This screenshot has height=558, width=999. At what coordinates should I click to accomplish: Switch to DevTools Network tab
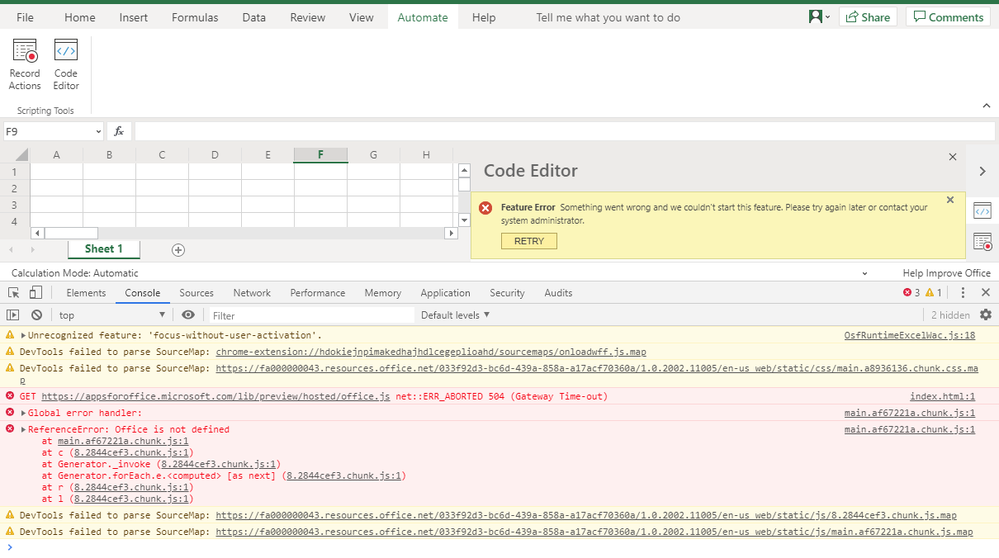[x=252, y=293]
